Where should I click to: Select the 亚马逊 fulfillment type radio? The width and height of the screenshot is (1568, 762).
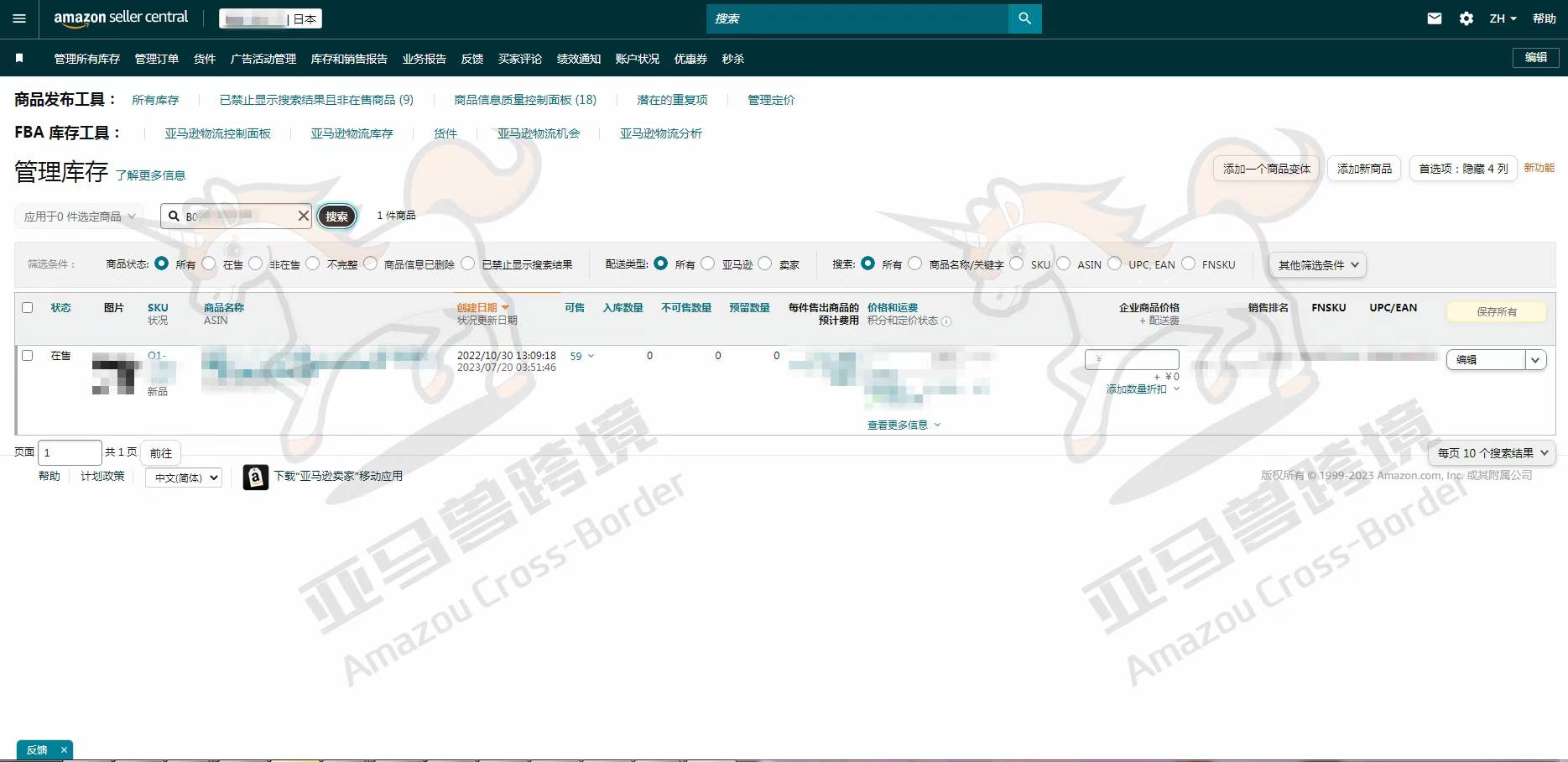[708, 264]
